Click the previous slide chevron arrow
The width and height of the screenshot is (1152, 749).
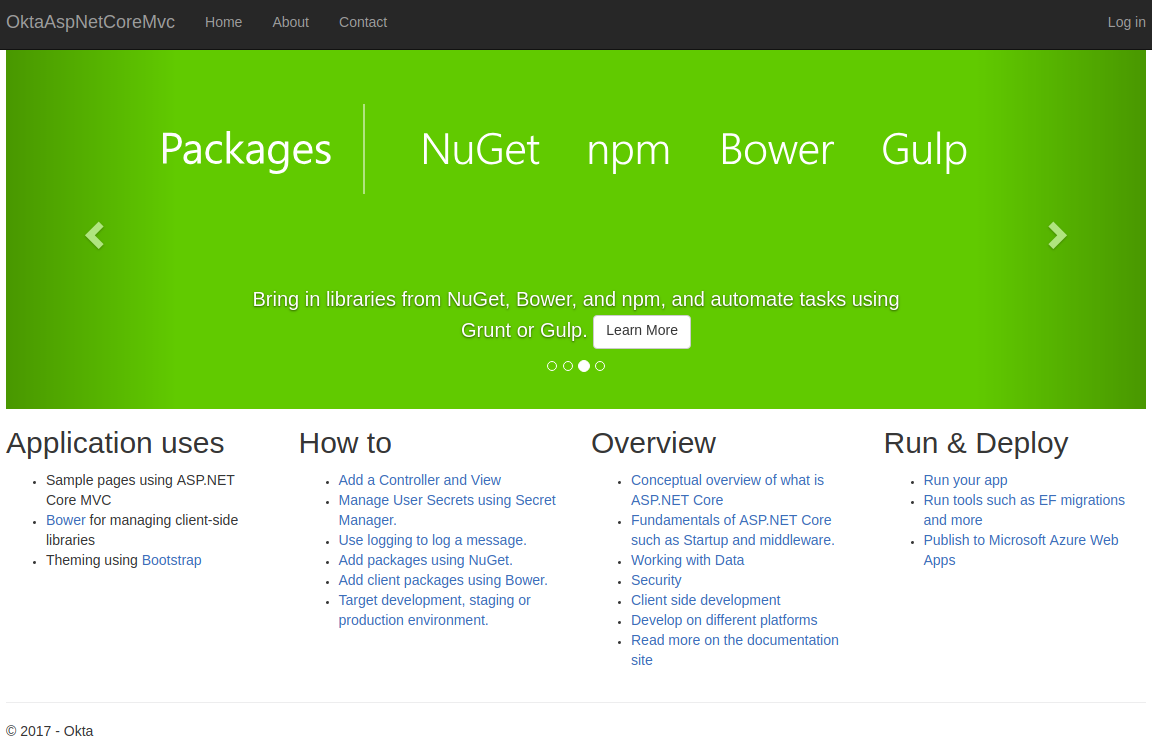(x=94, y=235)
